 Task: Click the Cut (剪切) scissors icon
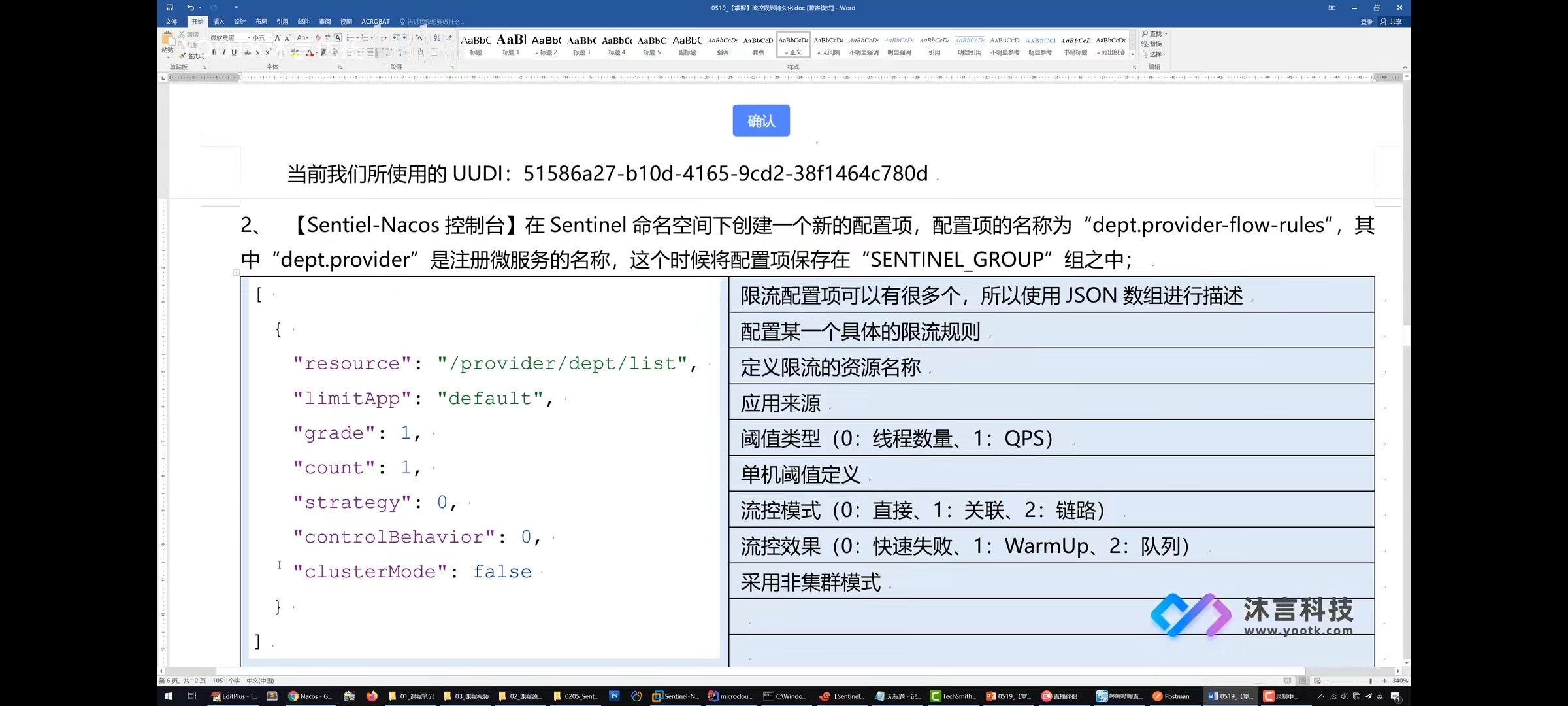pyautogui.click(x=181, y=35)
